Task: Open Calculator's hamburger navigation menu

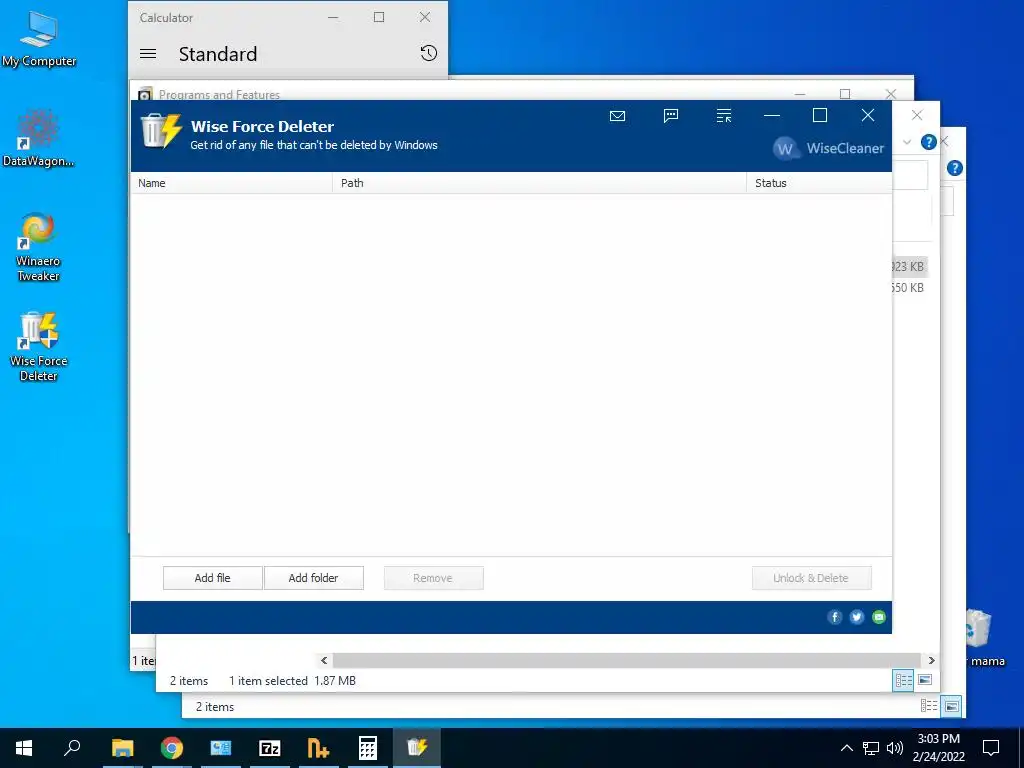Action: (x=148, y=54)
